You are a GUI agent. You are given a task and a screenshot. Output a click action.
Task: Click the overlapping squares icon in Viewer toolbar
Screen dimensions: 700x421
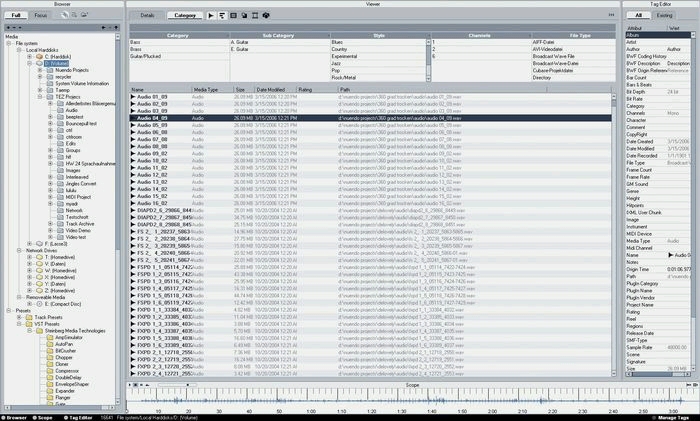tap(244, 15)
